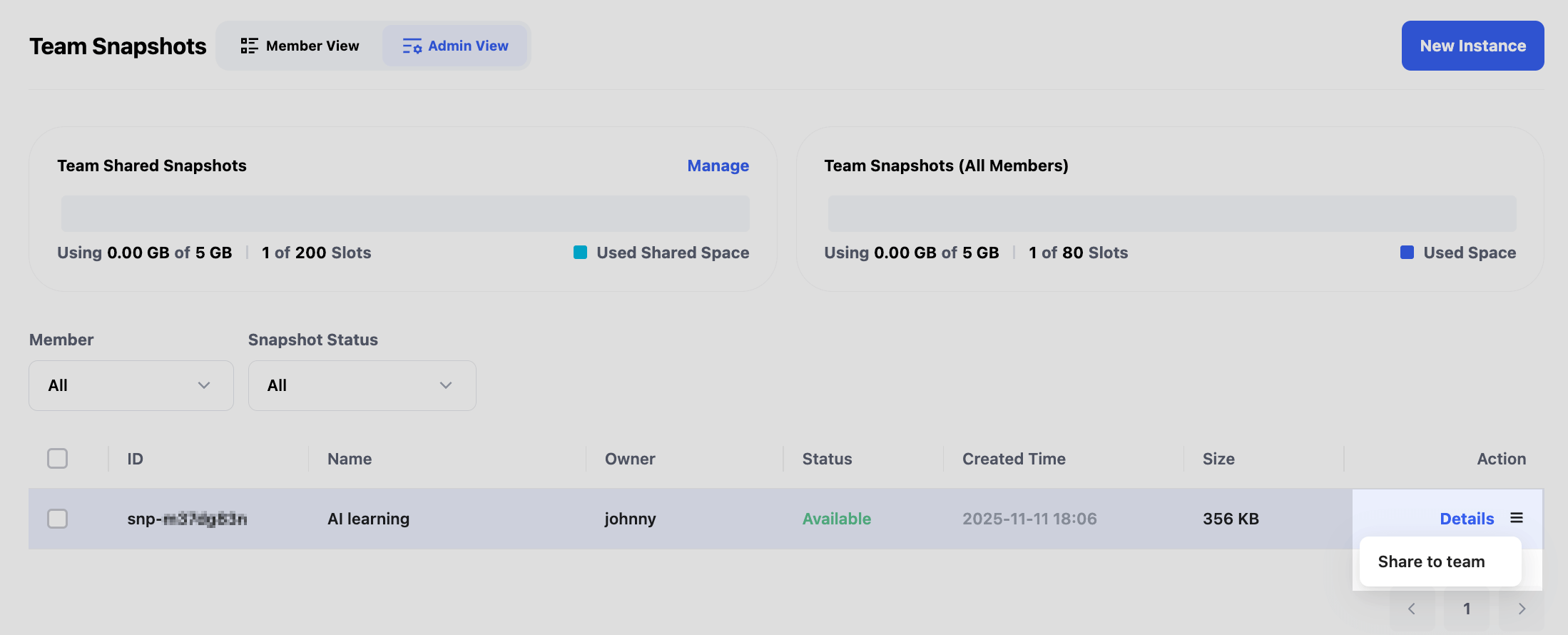The image size is (1568, 635).
Task: Check the AI learning snapshot row checkbox
Action: tap(58, 519)
